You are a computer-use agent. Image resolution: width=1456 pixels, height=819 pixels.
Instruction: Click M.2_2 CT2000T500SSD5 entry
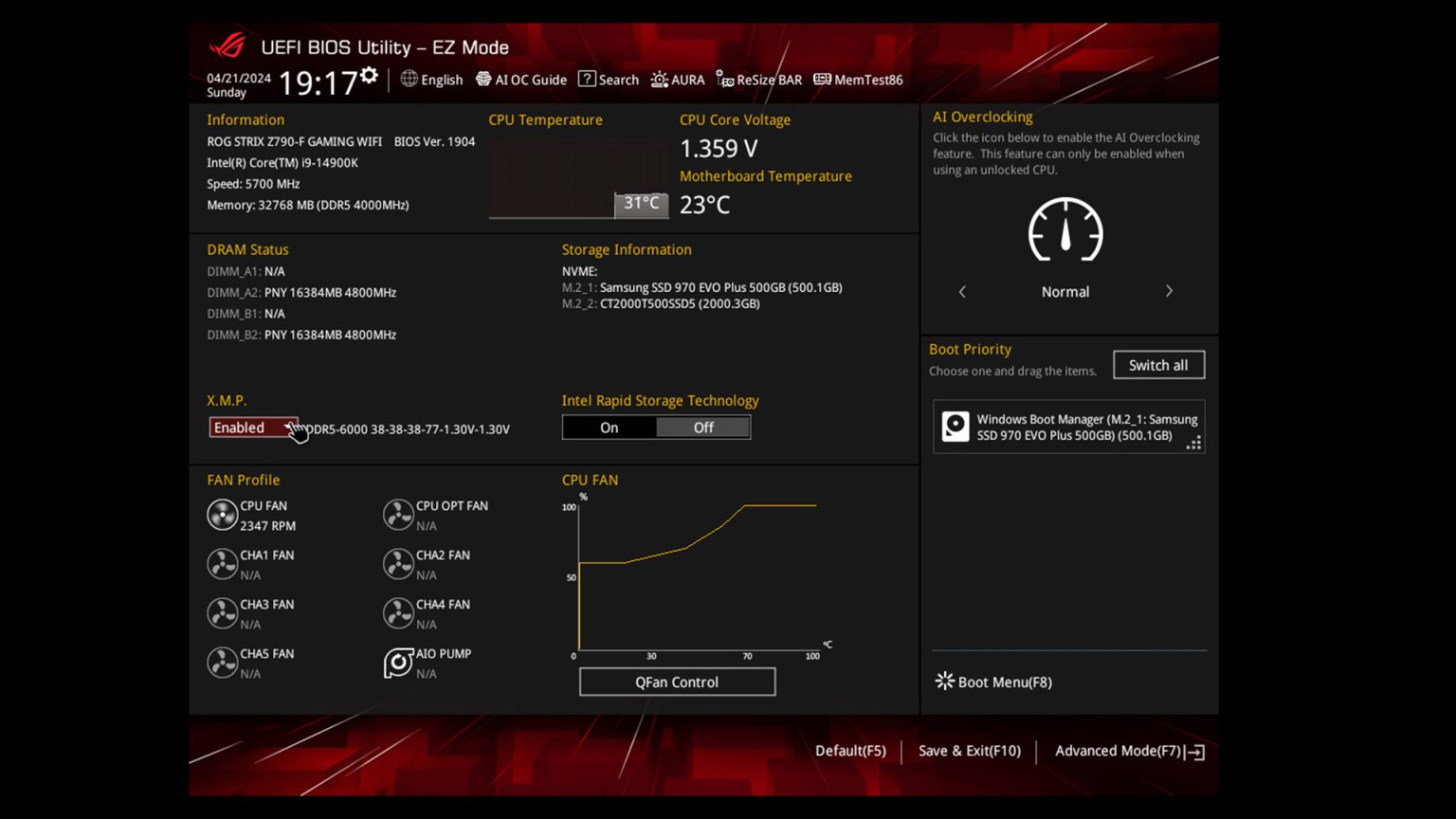[x=661, y=304]
